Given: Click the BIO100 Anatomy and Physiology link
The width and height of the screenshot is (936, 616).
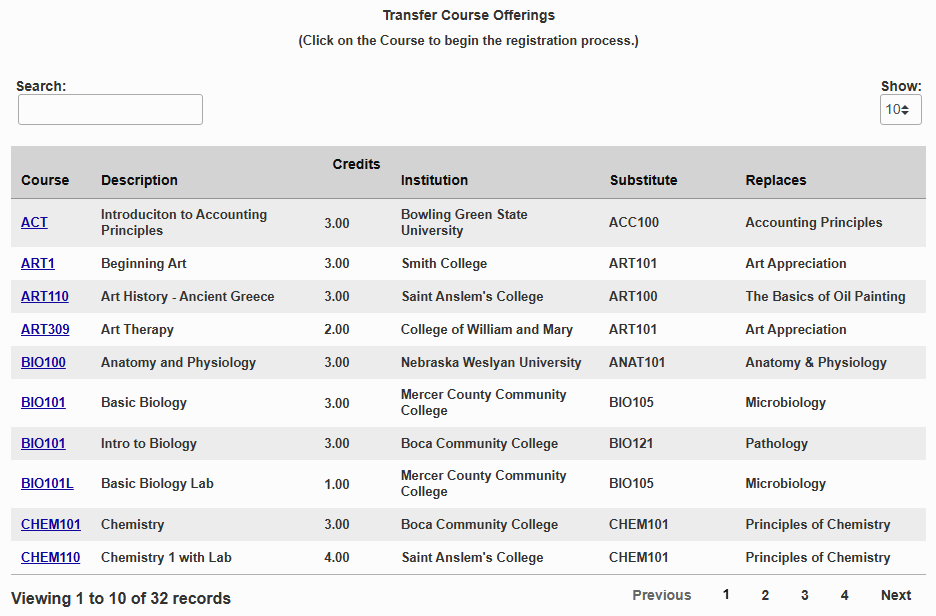Looking at the screenshot, I should (43, 362).
